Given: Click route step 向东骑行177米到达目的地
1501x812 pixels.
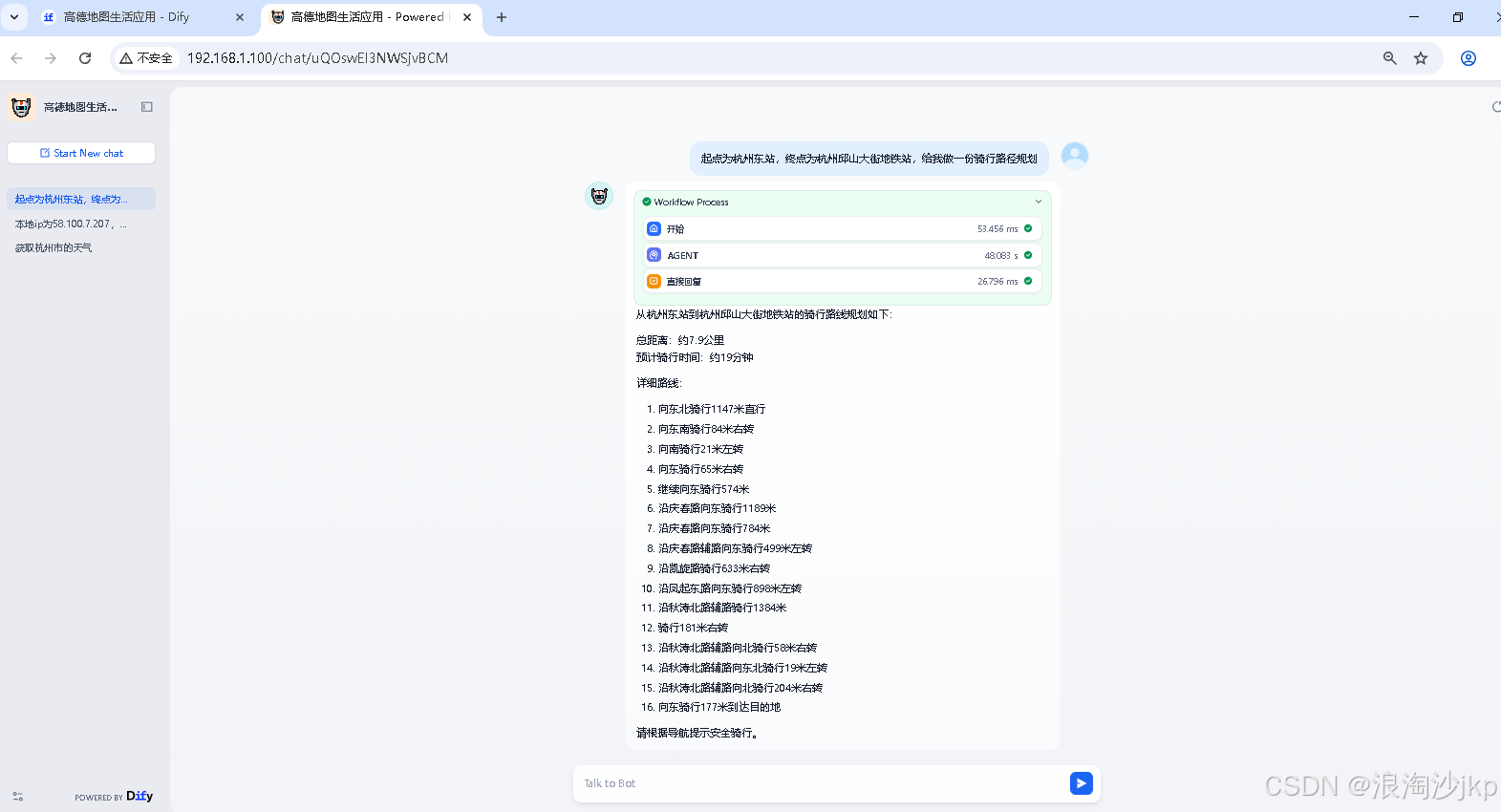Looking at the screenshot, I should [x=719, y=707].
